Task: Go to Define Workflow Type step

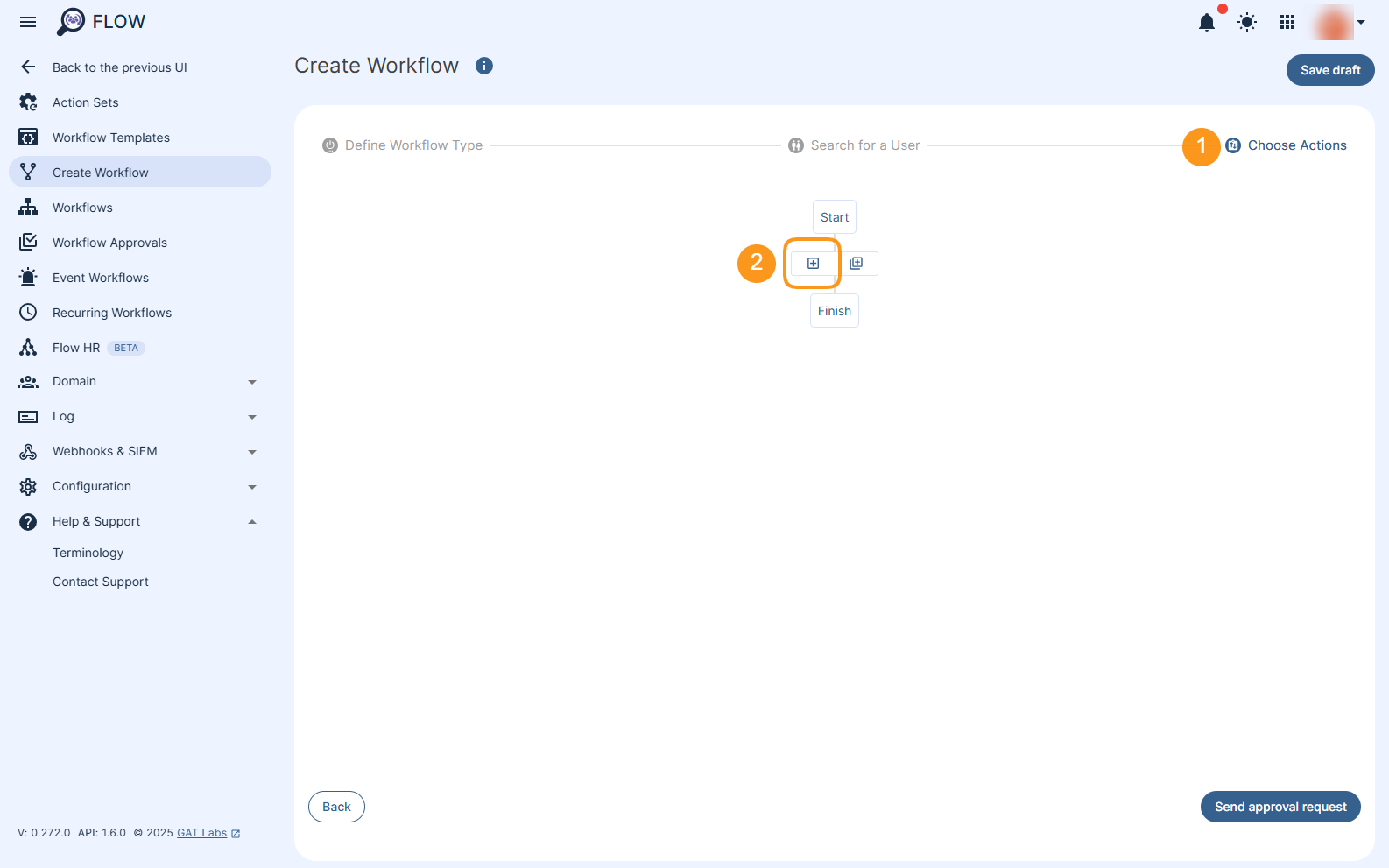Action: pyautogui.click(x=413, y=145)
